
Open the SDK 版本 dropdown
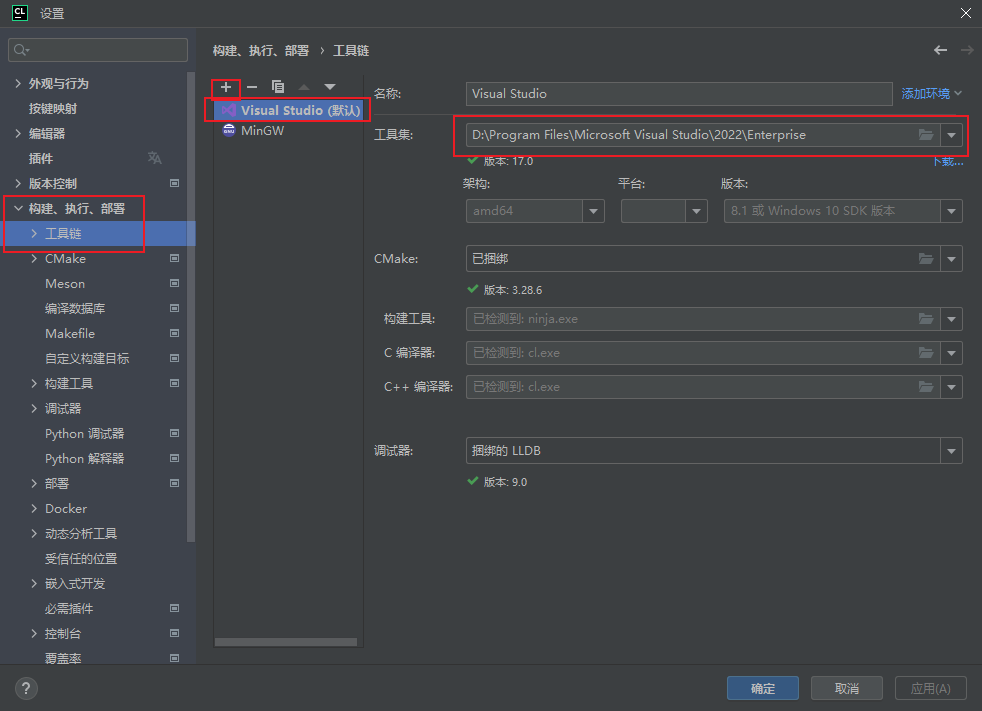(x=951, y=211)
